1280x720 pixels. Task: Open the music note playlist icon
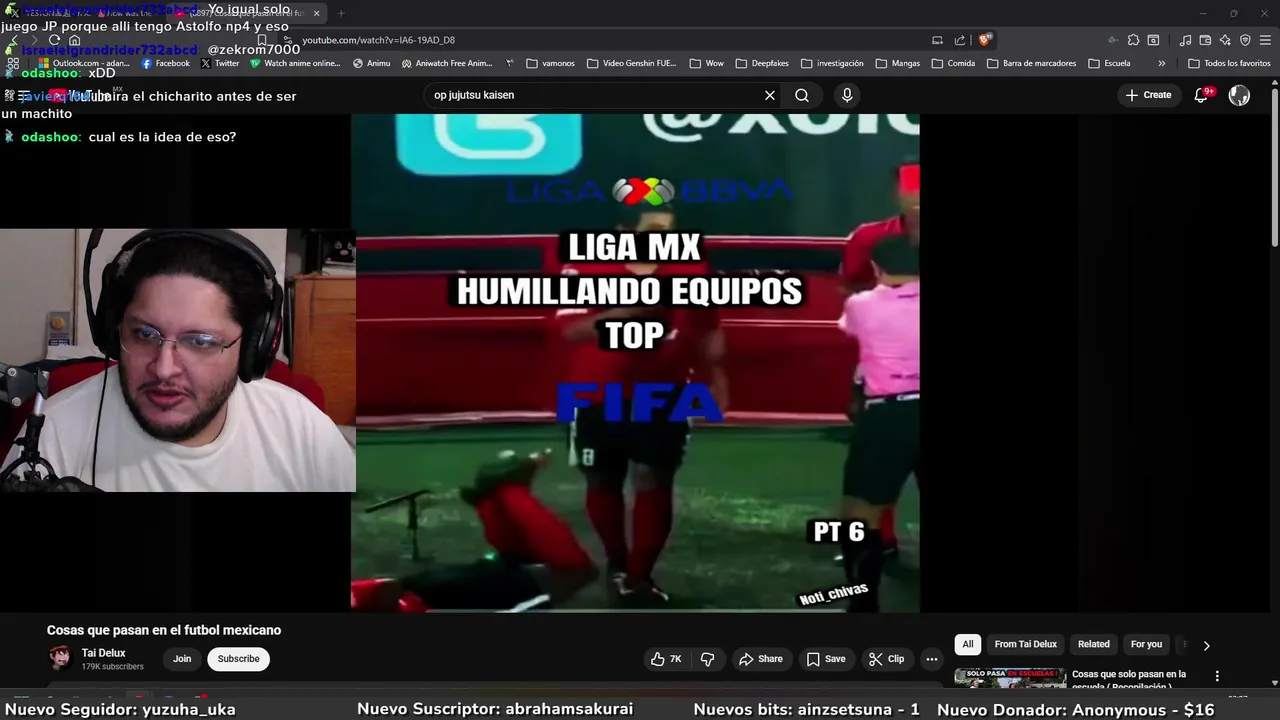click(x=1185, y=40)
